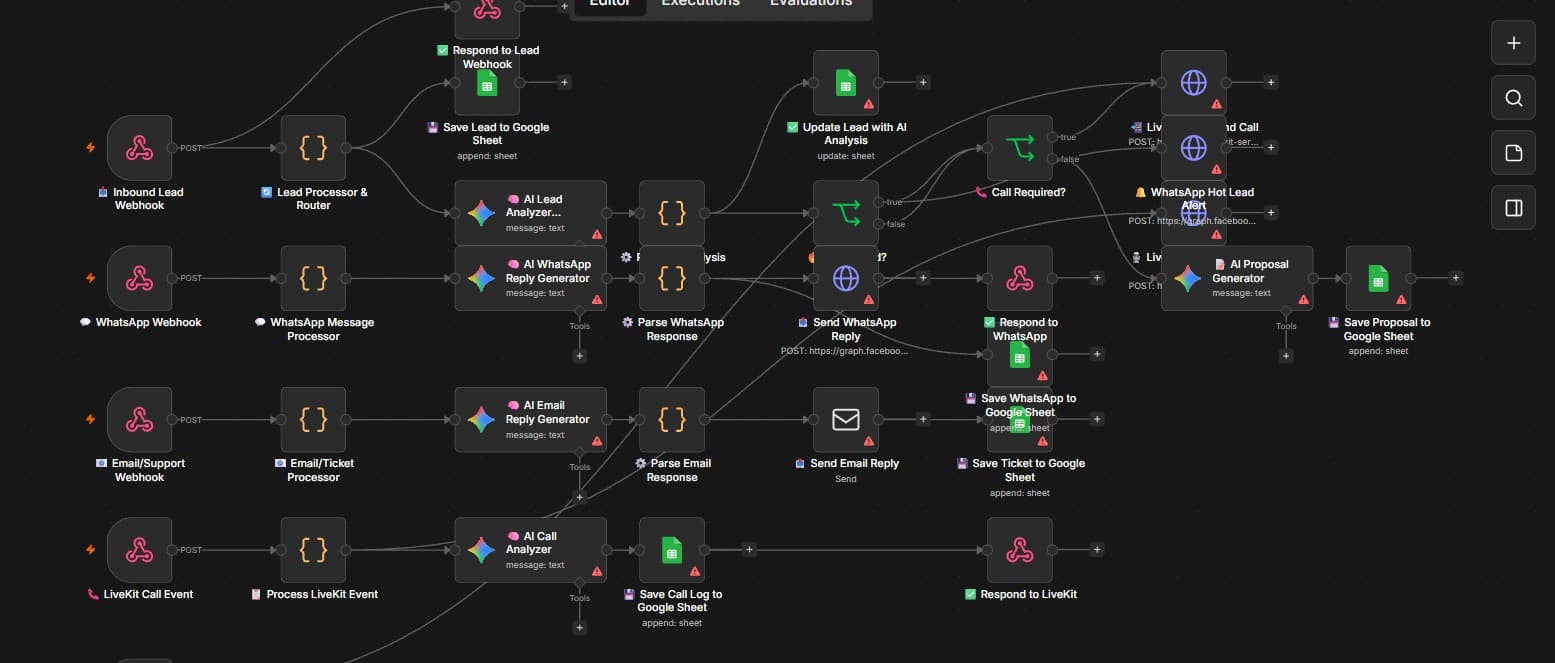Add a sticky note using the note icon

(x=1513, y=153)
